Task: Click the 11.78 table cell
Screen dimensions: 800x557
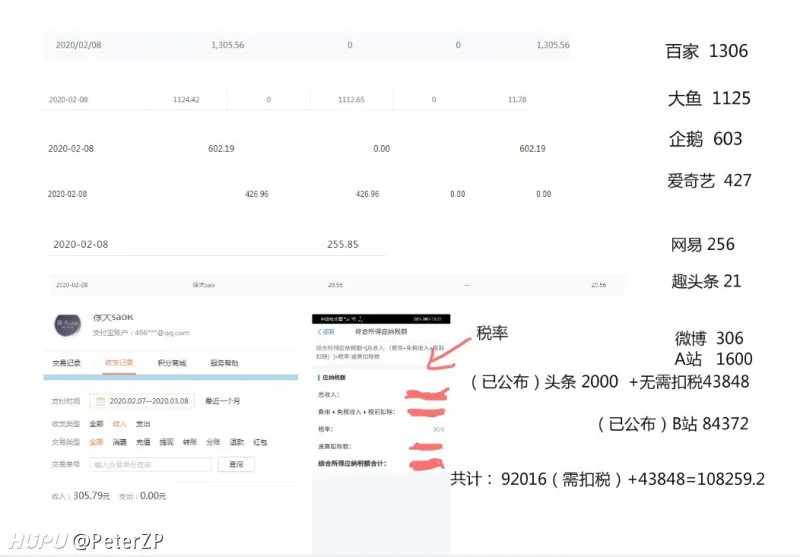Action: tap(517, 99)
